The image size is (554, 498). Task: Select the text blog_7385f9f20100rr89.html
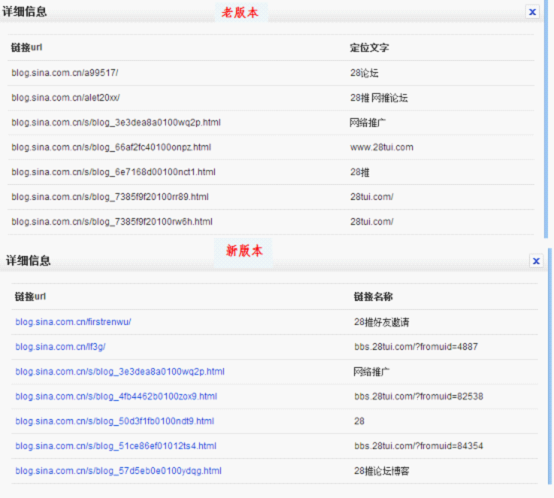click(x=110, y=197)
